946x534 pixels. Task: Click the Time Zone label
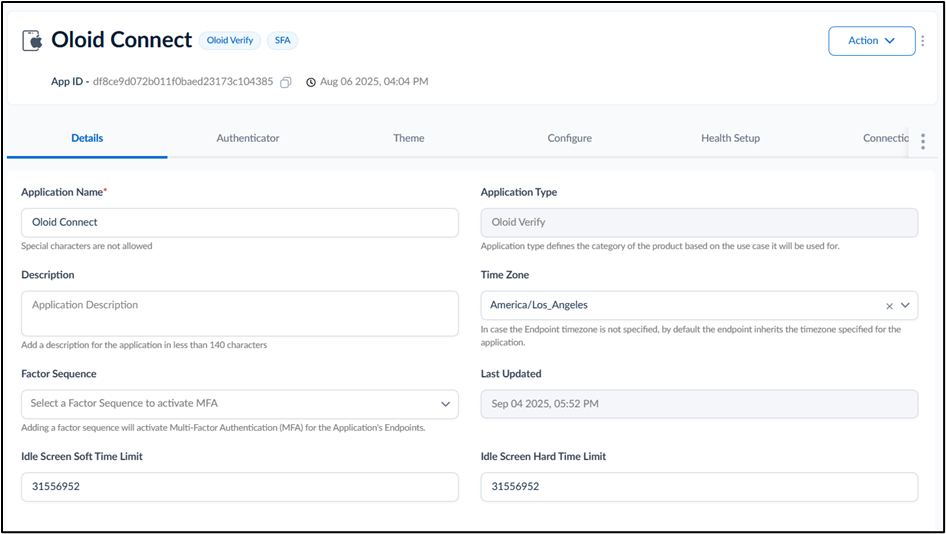click(x=505, y=275)
